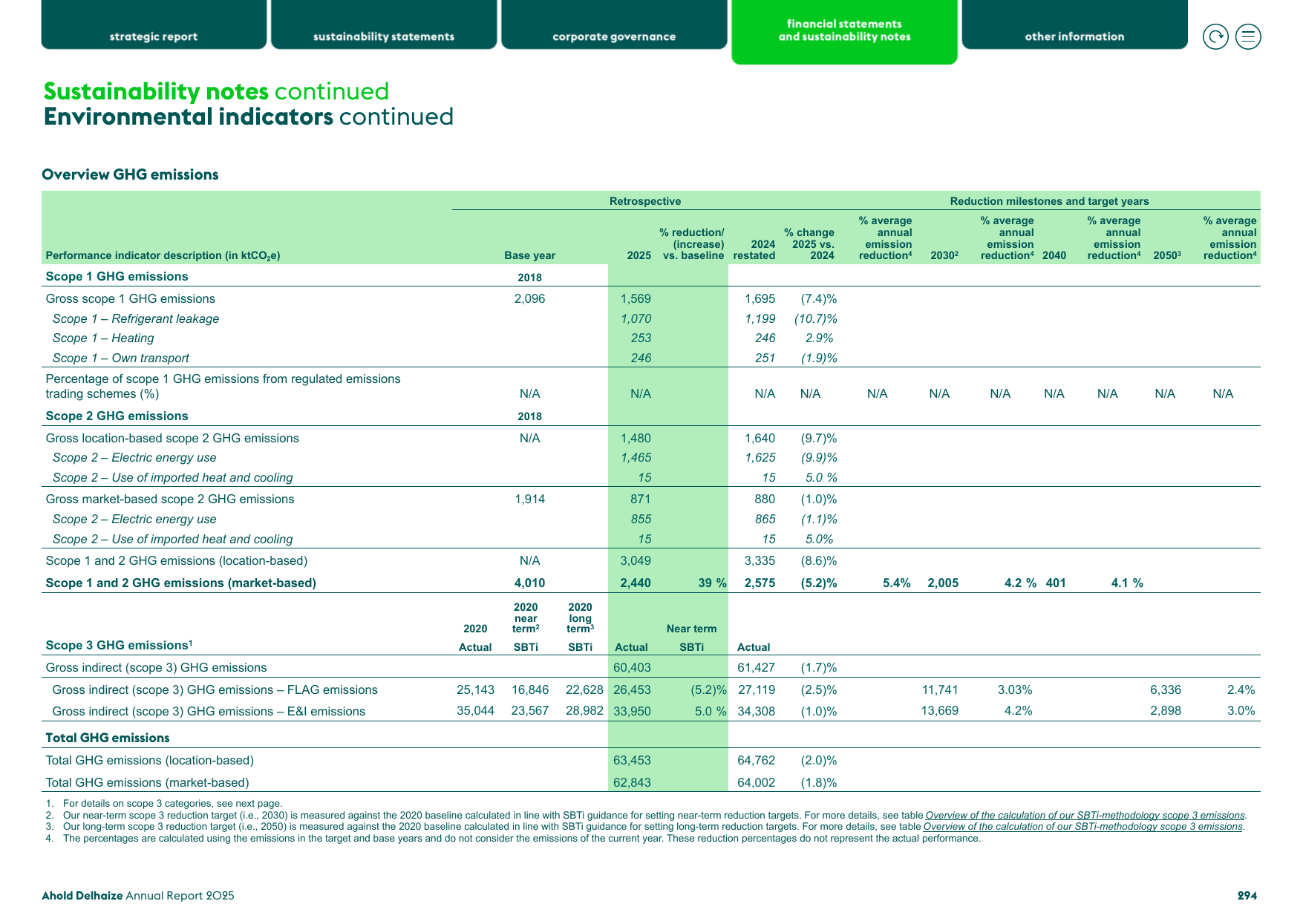This screenshot has width=1303, height=924.
Task: Click Scope 1 – Heating row label
Action: click(103, 338)
